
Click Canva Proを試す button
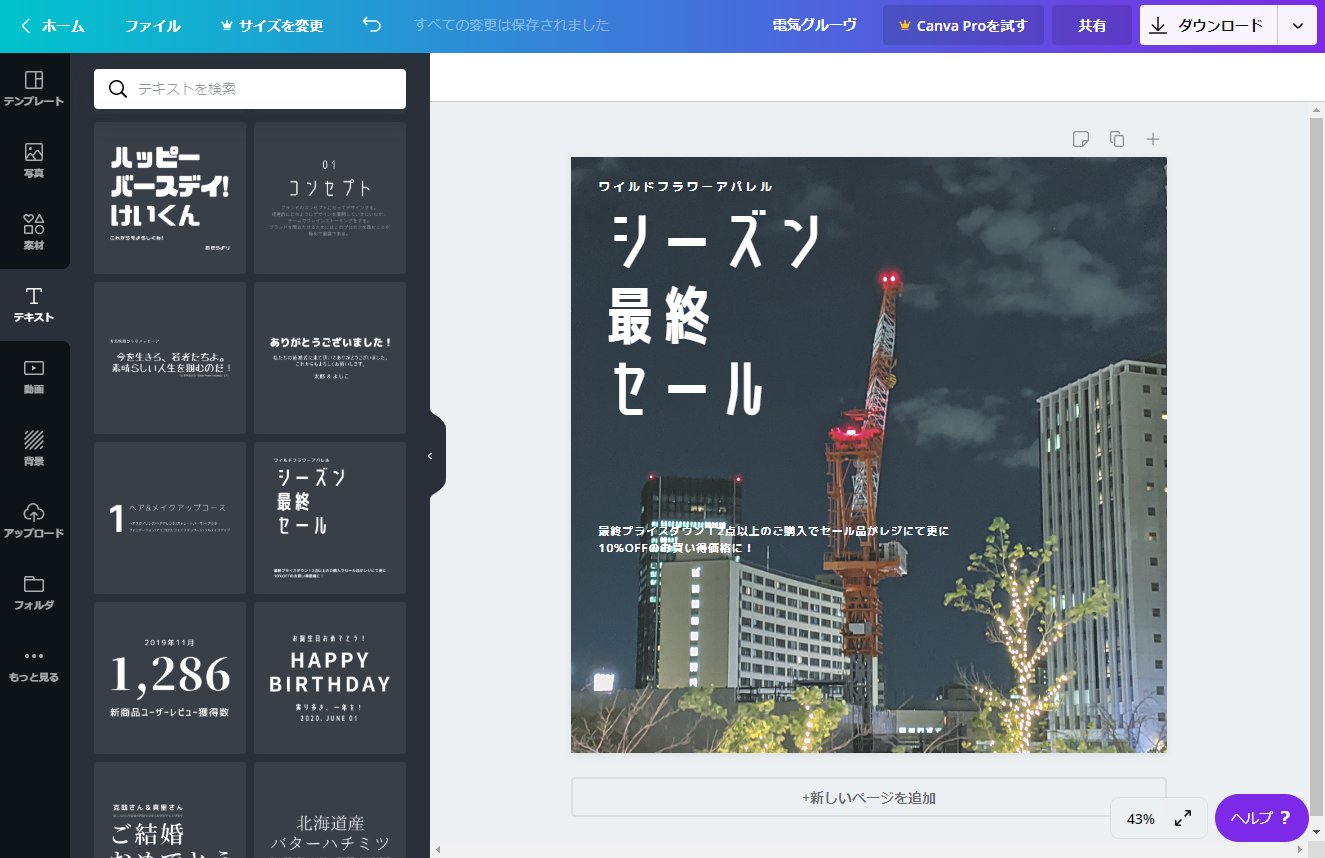click(x=963, y=25)
